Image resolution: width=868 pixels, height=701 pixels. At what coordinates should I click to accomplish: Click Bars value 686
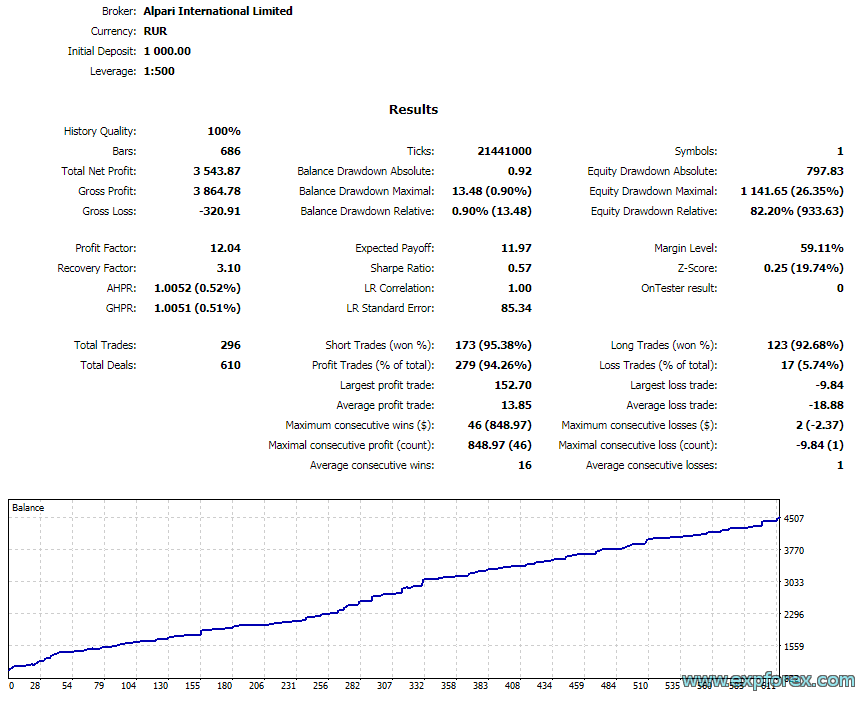(230, 151)
